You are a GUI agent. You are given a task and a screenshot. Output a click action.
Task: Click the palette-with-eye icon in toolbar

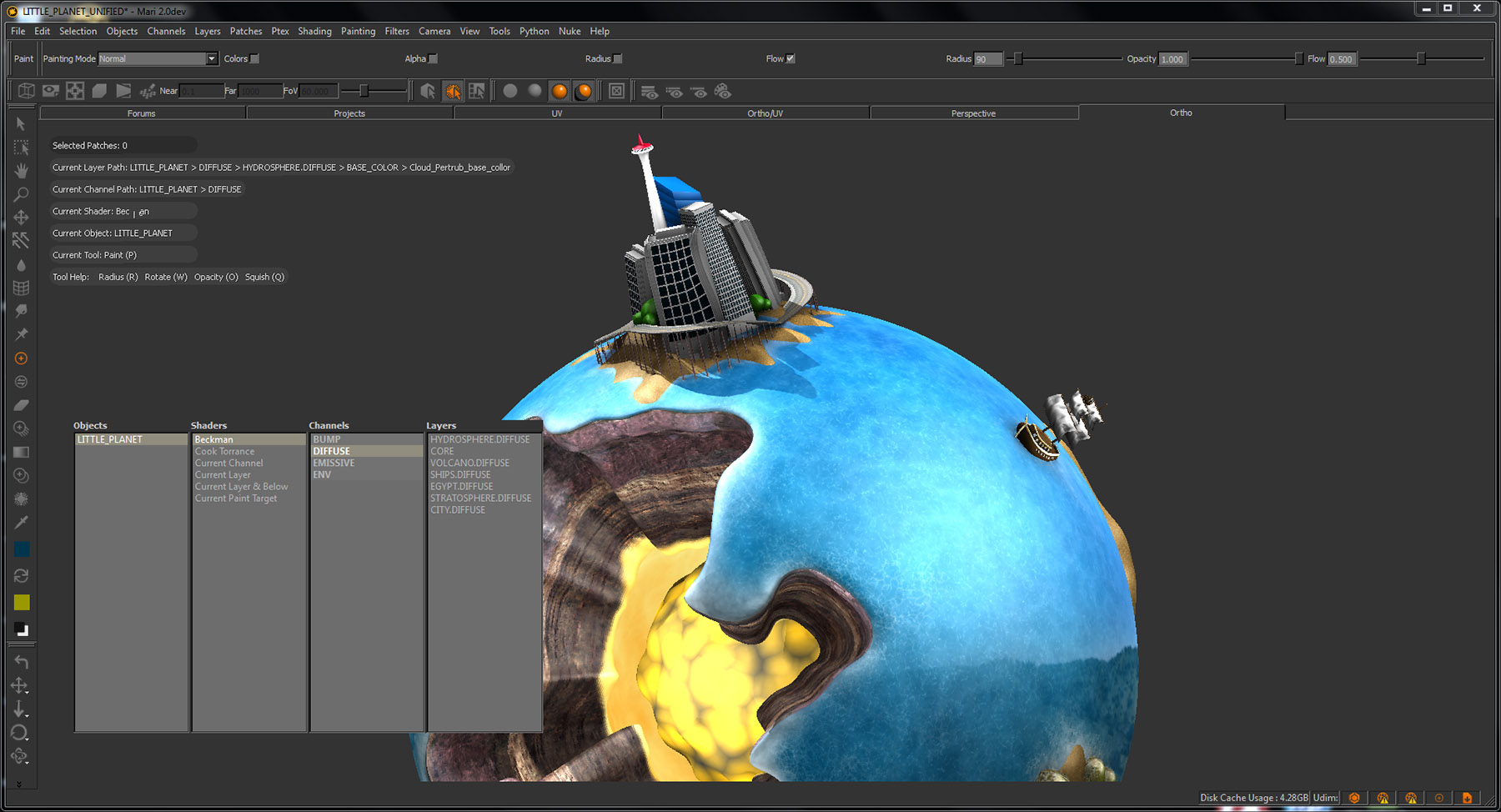click(723, 91)
